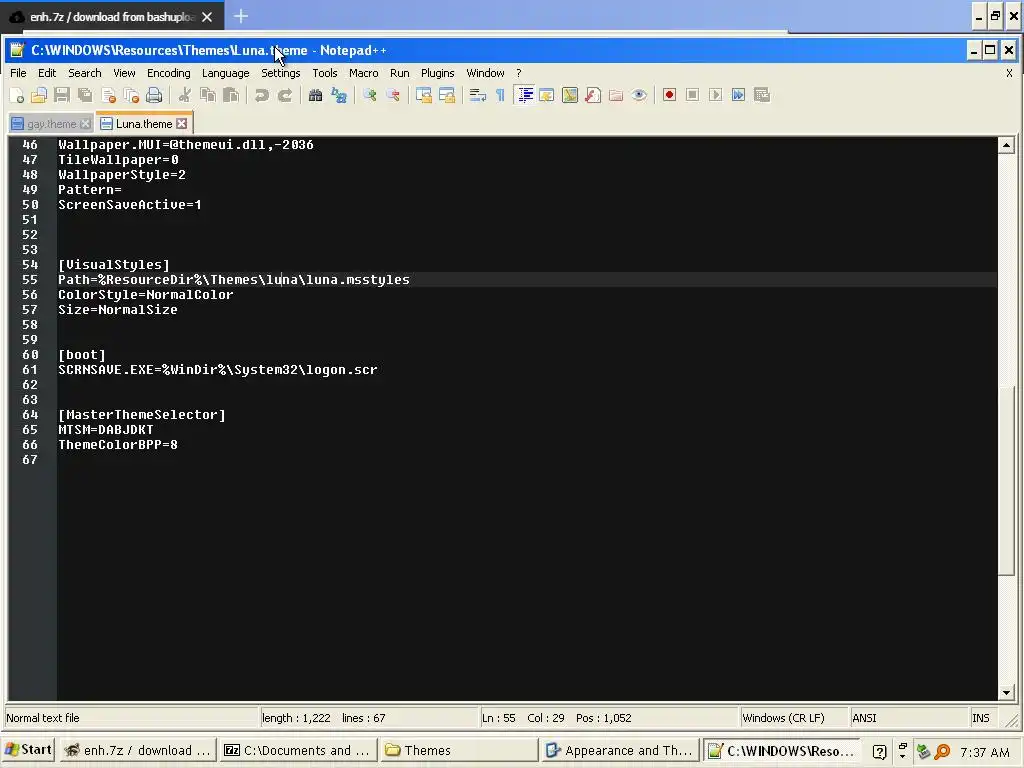Viewport: 1024px width, 768px height.
Task: Click the Save All toolbar icon
Action: [85, 95]
